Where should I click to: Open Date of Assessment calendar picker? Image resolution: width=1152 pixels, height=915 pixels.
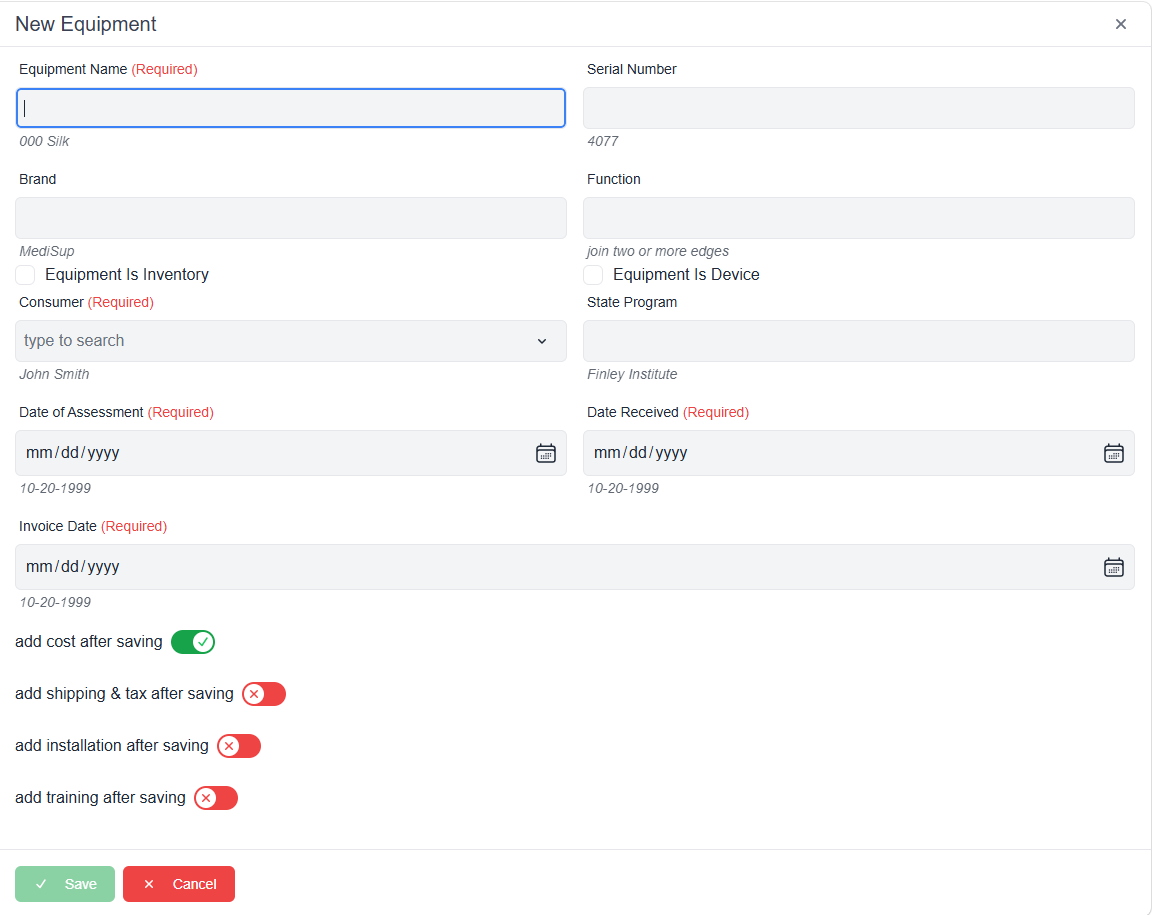click(546, 453)
